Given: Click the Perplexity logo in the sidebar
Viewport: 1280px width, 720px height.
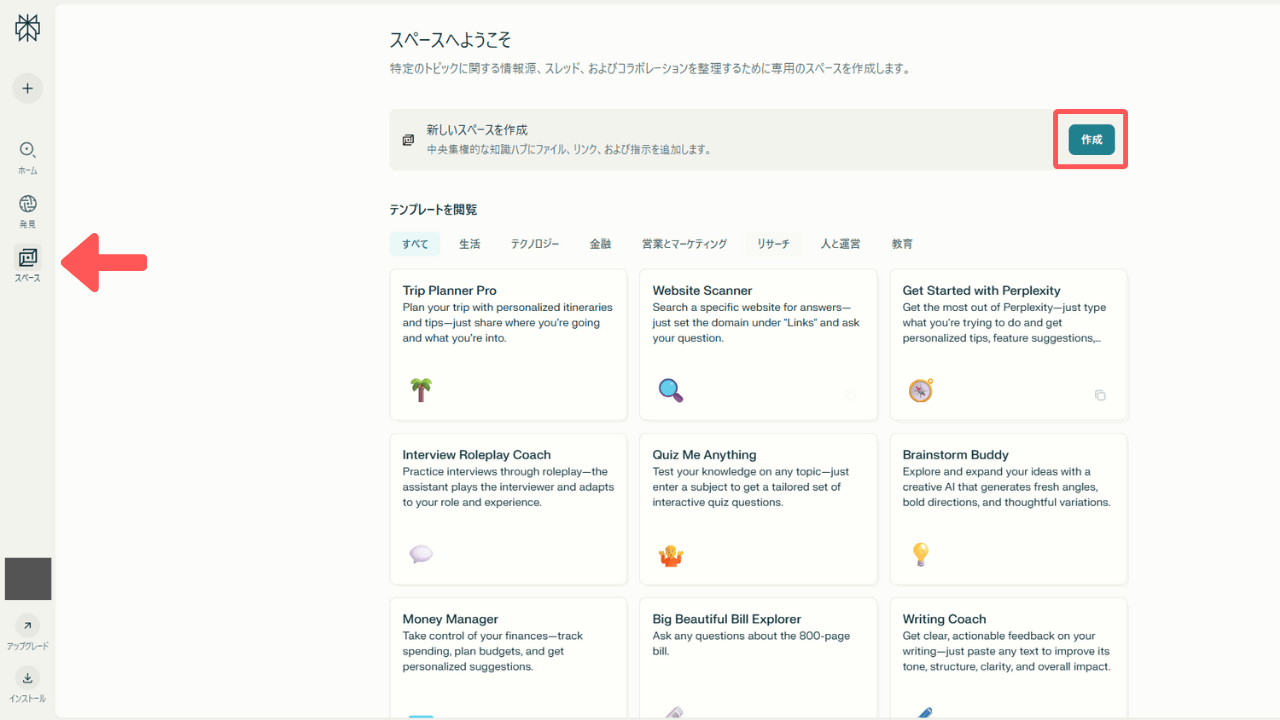Looking at the screenshot, I should pyautogui.click(x=27, y=29).
